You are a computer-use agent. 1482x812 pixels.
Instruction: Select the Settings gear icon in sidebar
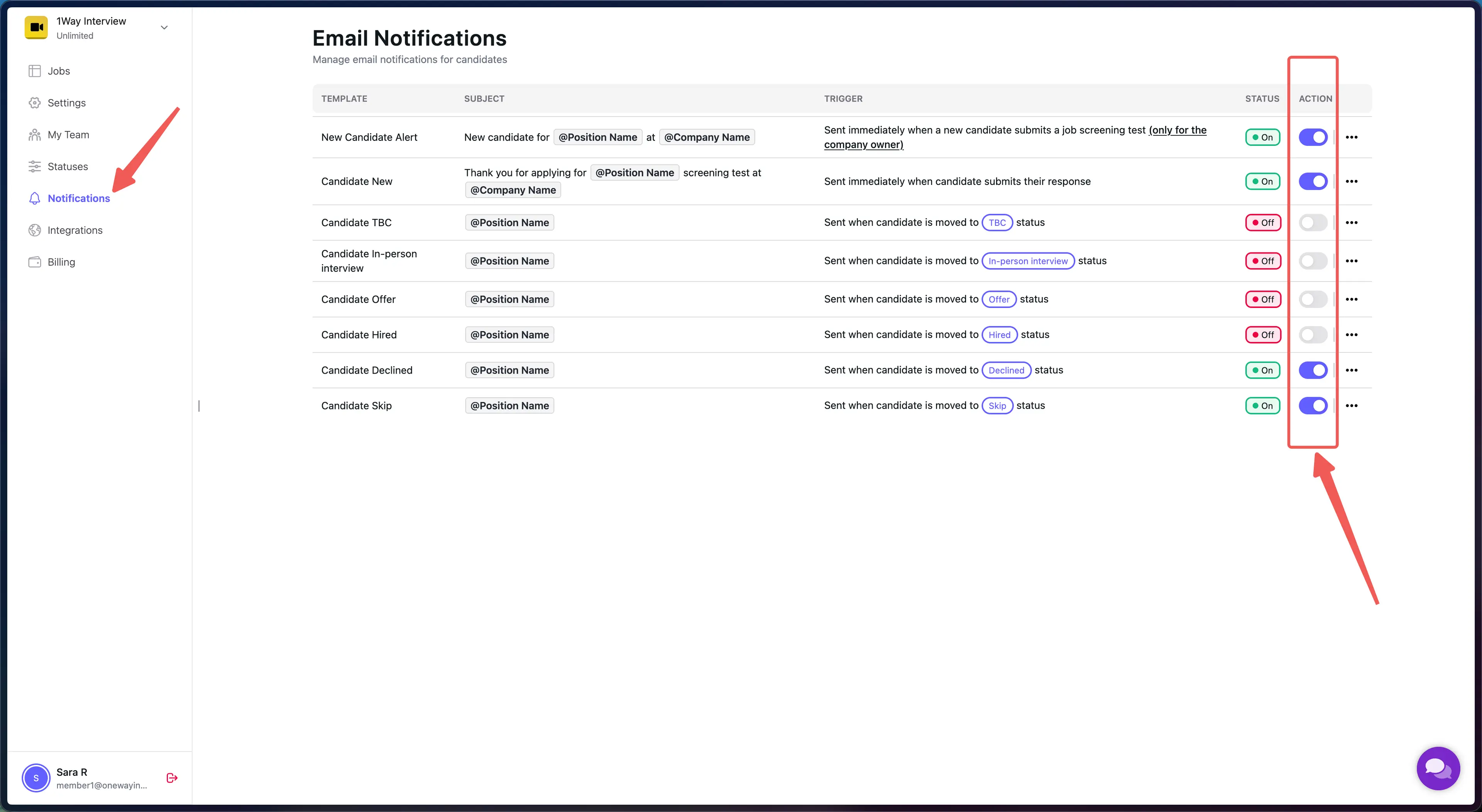click(x=34, y=102)
